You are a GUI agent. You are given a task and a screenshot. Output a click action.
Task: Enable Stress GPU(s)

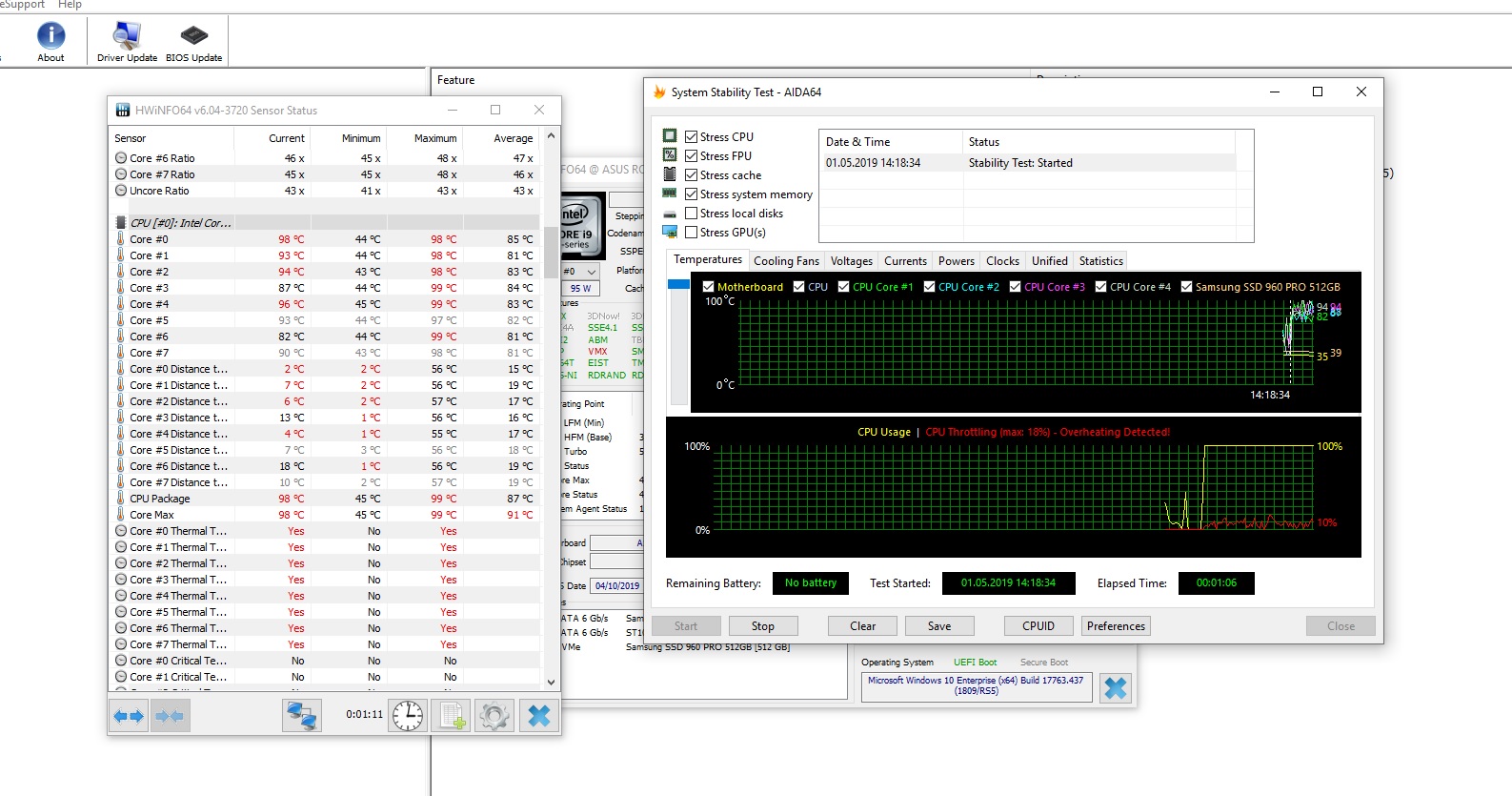[692, 232]
